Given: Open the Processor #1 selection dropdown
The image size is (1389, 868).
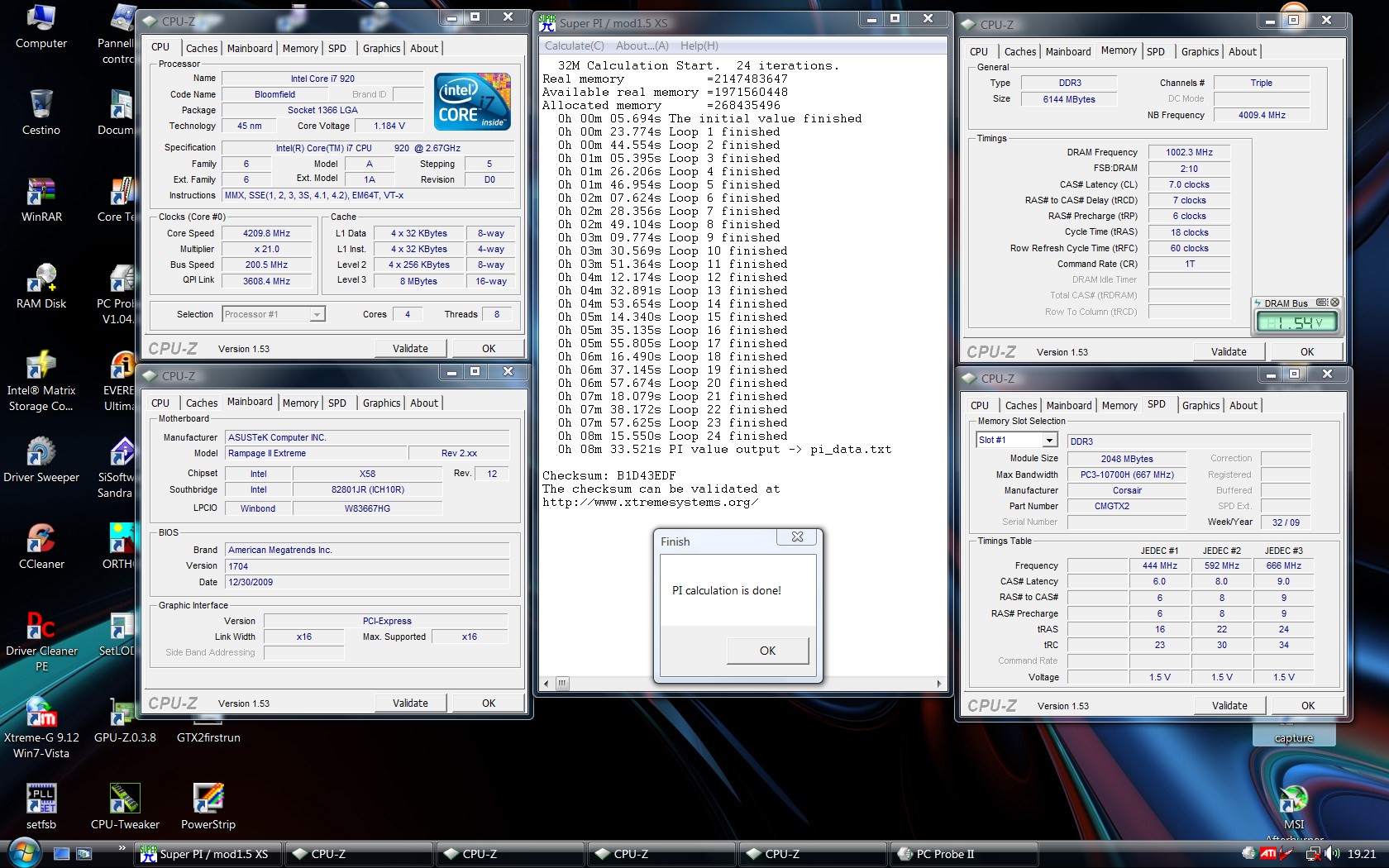Looking at the screenshot, I should 317,314.
